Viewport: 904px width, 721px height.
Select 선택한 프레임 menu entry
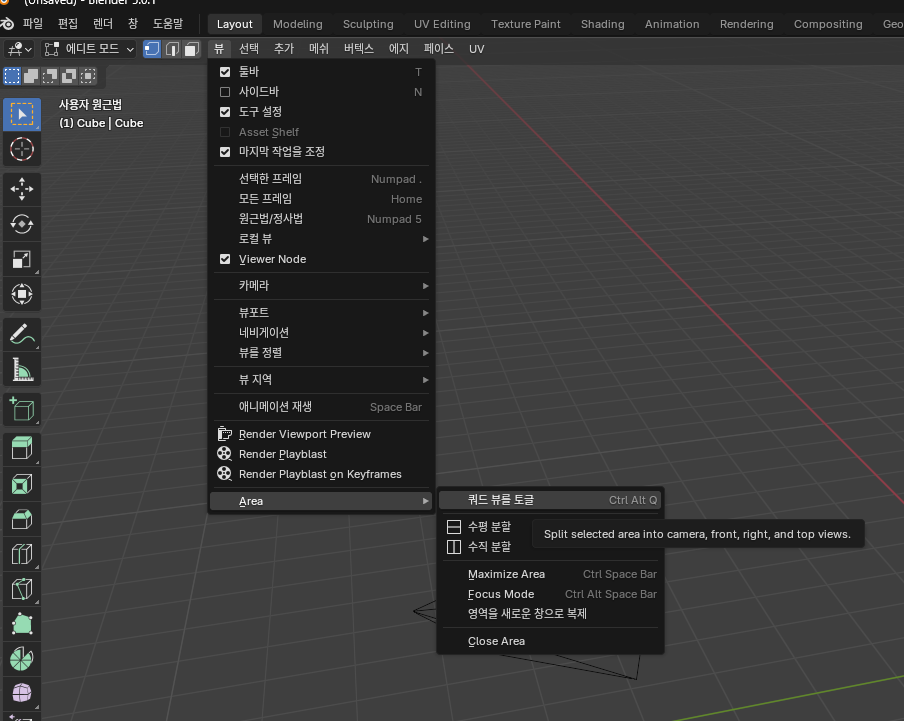(x=321, y=179)
